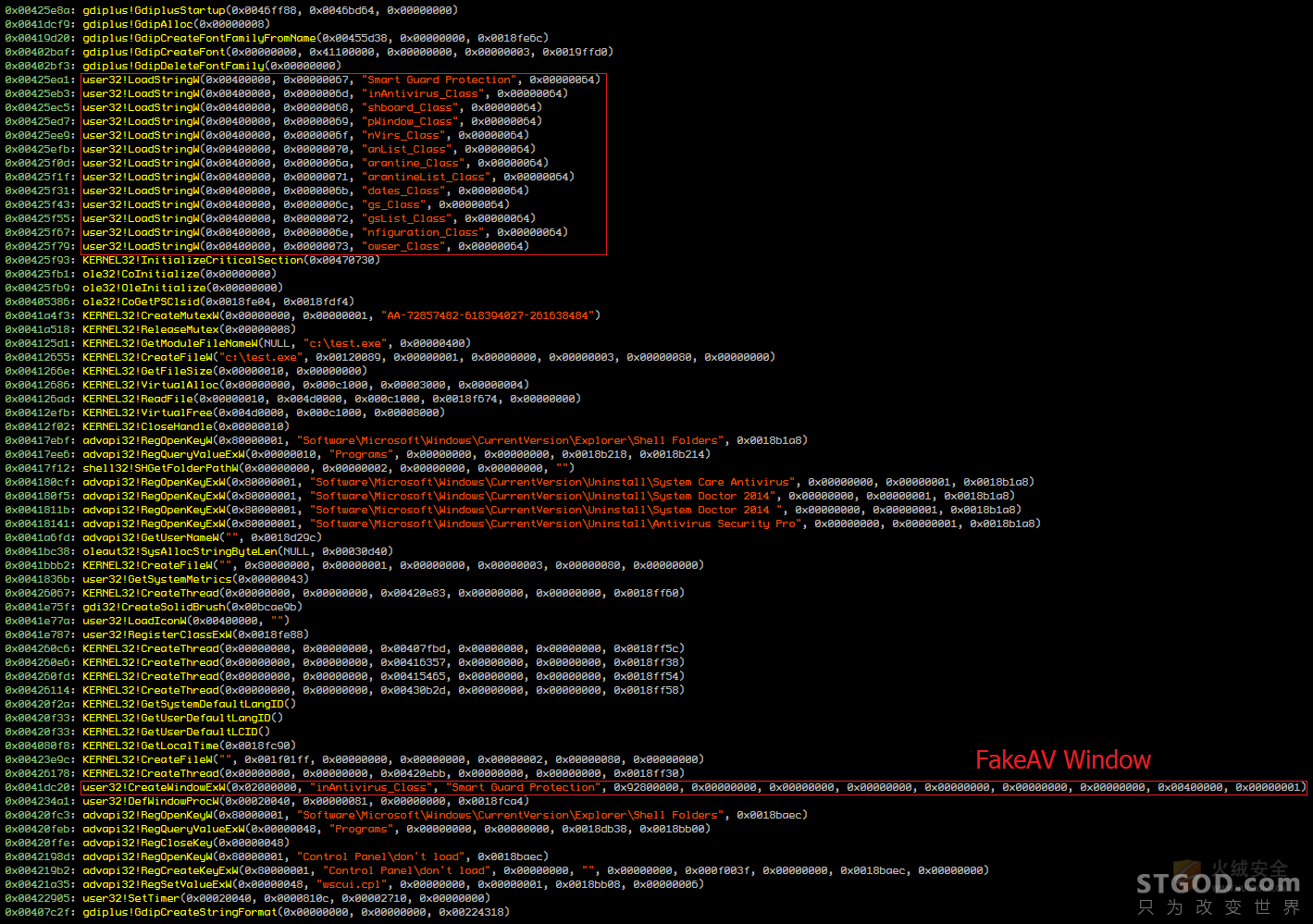Select the KERNEL32!ReadFile entry
Screen dimensions: 1313x924
point(293,399)
